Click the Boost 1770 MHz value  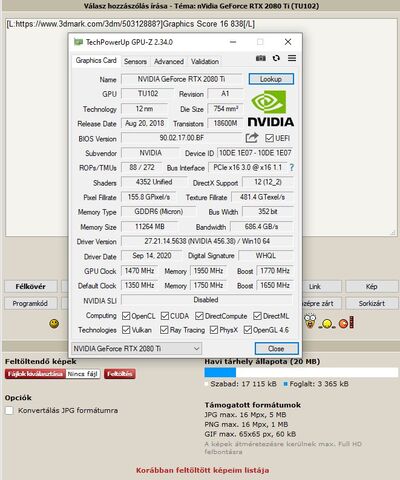275,271
